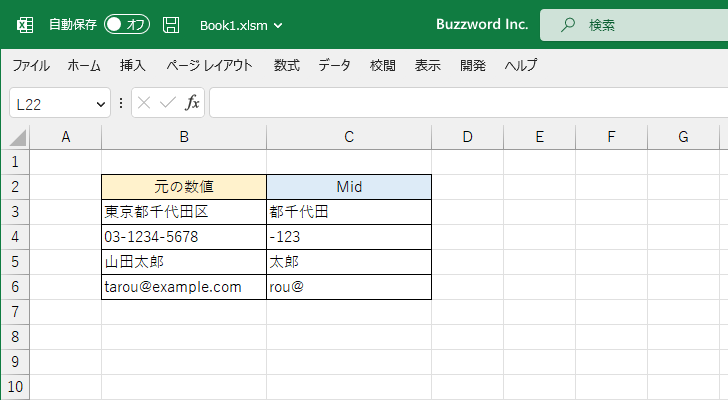Click the insert function fx icon

(192, 102)
